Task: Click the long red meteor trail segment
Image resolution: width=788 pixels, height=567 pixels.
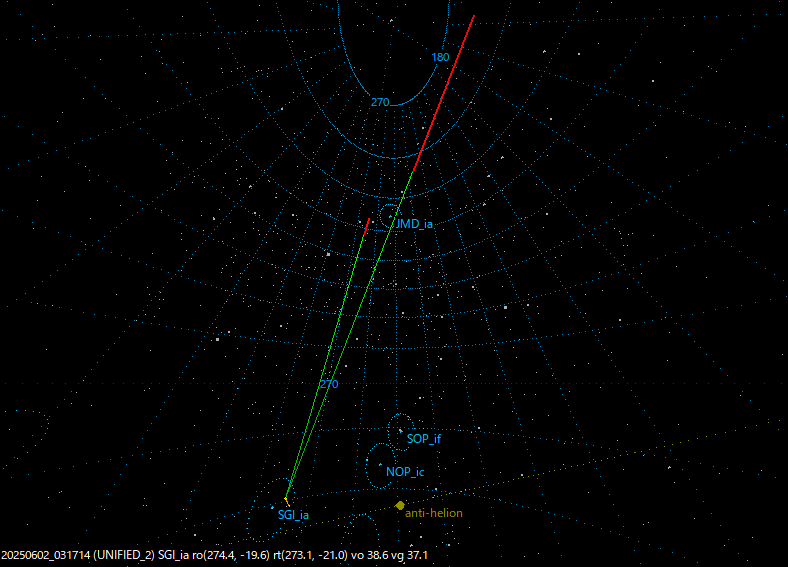Action: coord(443,94)
